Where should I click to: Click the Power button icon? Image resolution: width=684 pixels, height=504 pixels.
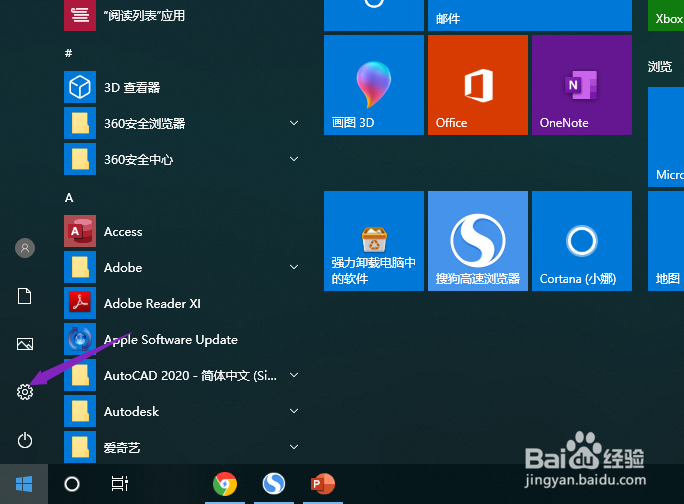[x=25, y=440]
